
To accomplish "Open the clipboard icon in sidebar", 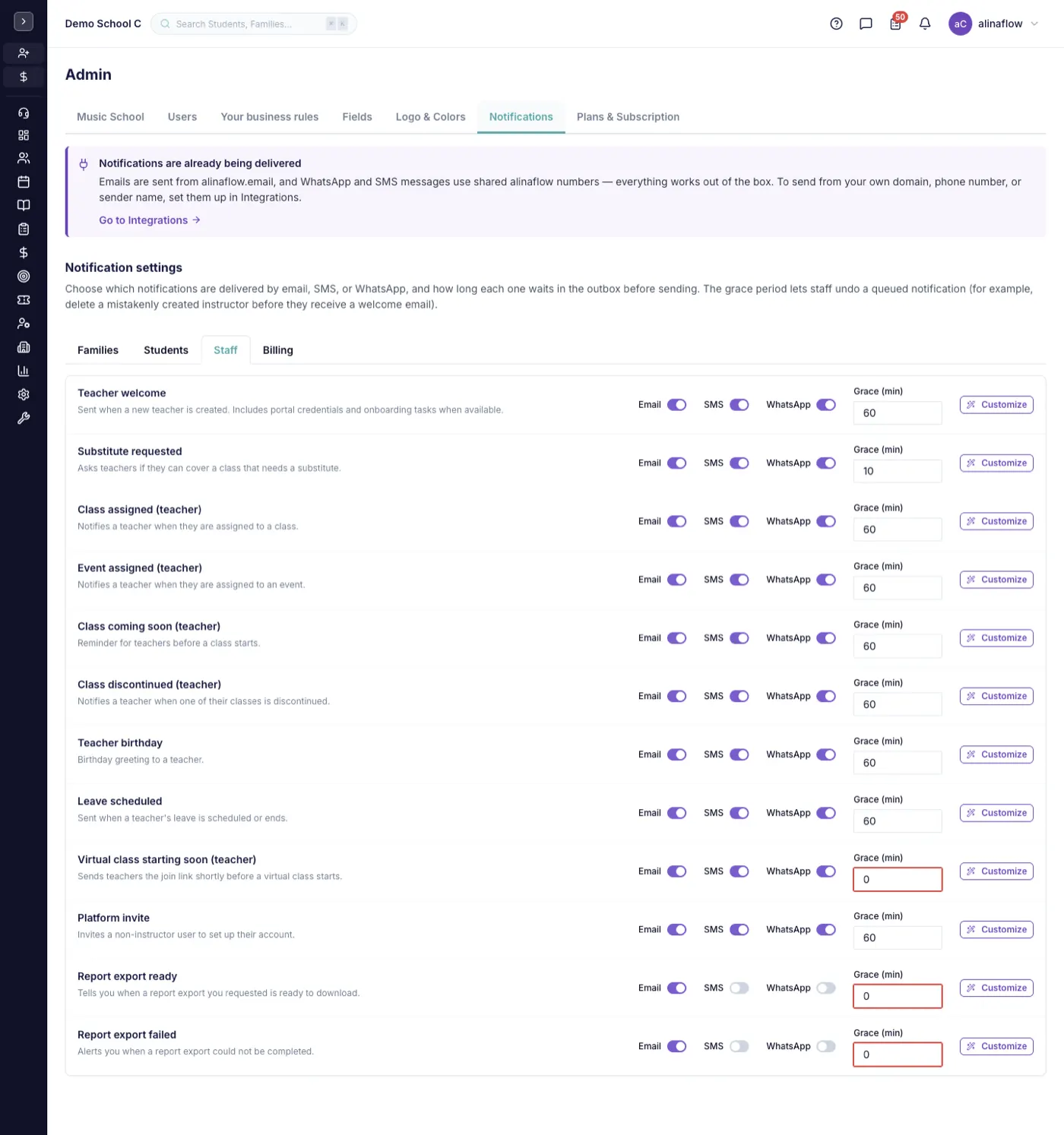I will [24, 229].
